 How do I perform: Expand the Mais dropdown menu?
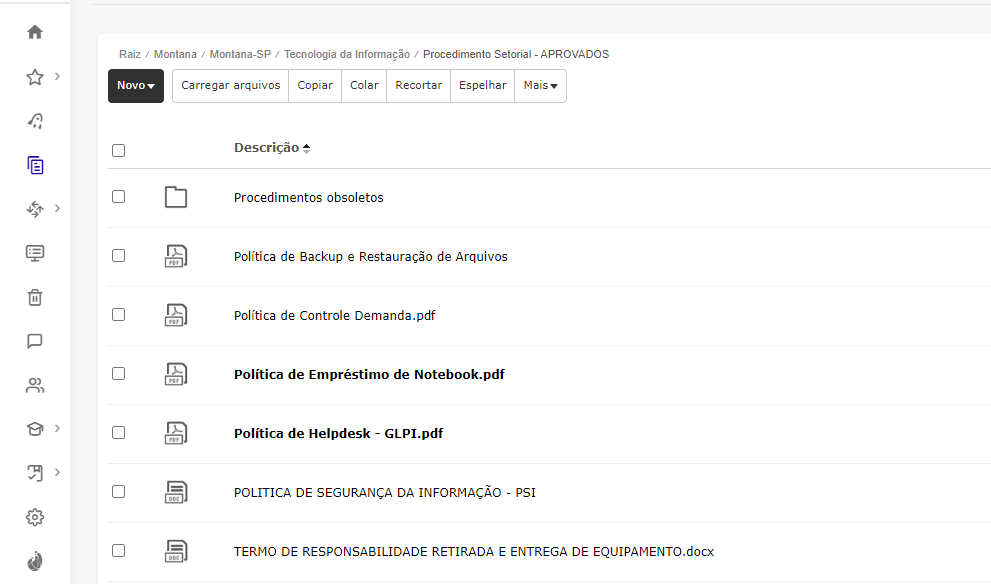point(540,86)
